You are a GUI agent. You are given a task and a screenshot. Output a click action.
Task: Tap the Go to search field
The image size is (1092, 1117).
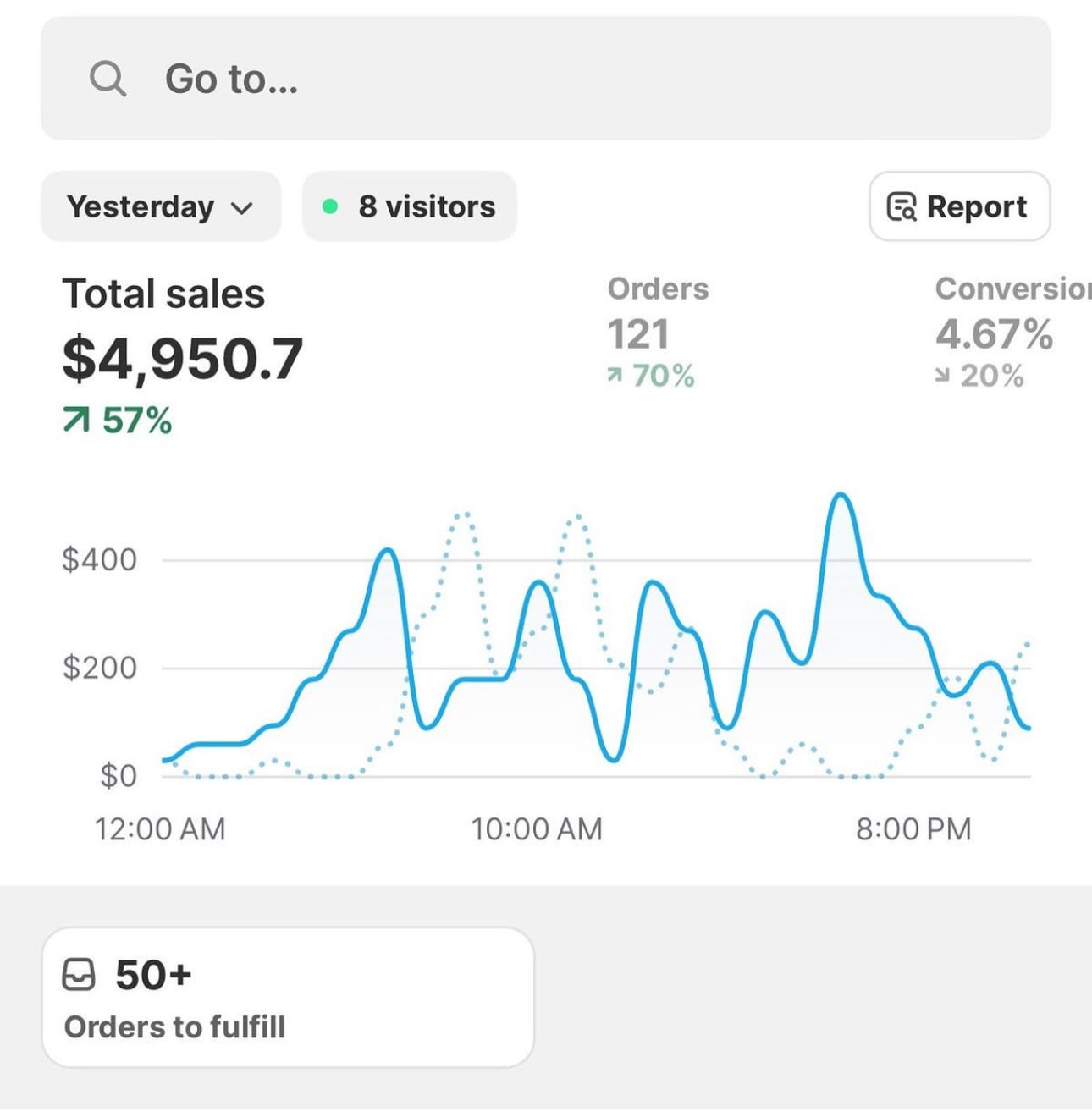pyautogui.click(x=545, y=79)
